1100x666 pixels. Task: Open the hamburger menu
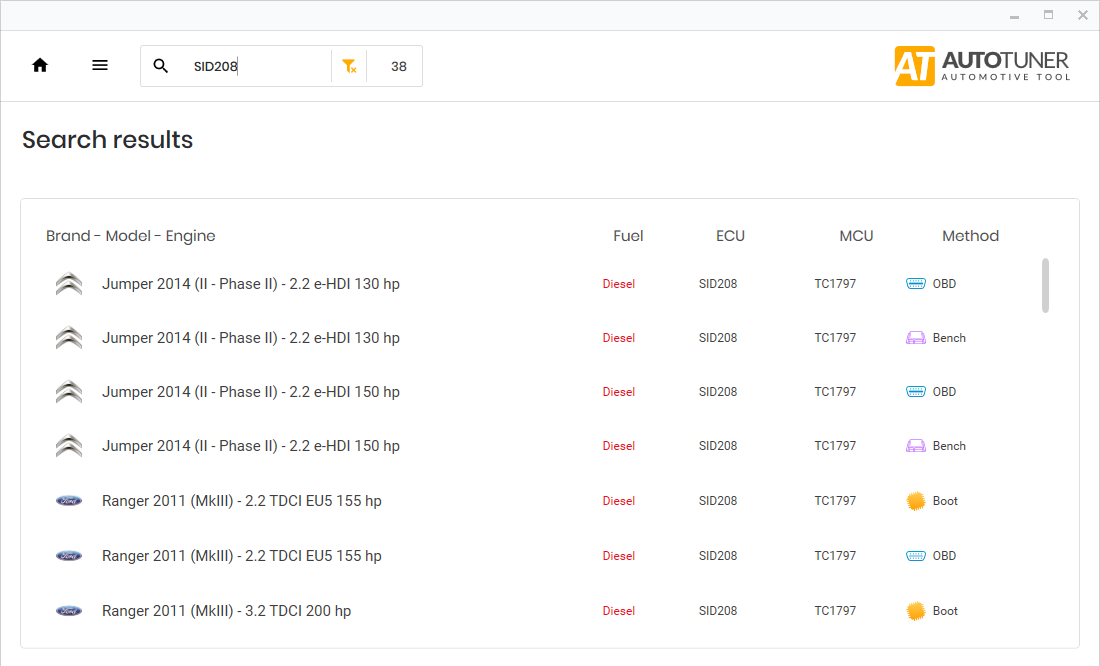click(100, 66)
